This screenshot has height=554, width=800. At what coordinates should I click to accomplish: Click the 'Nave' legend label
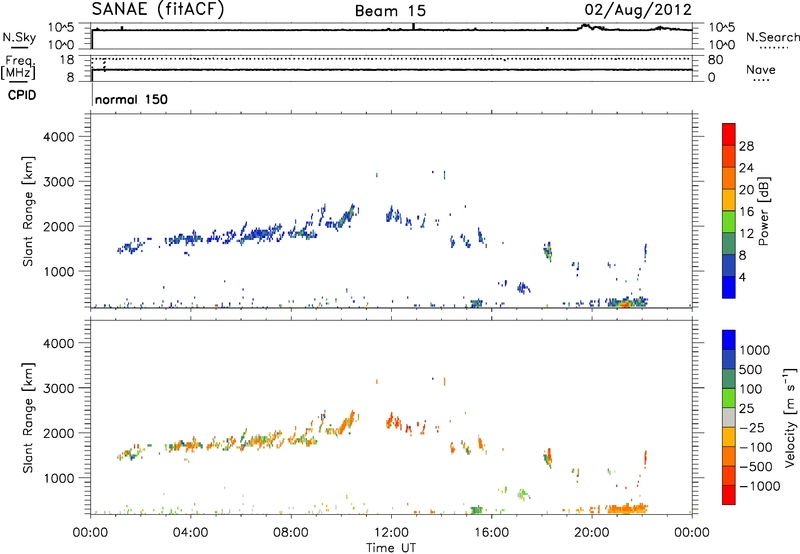[761, 70]
